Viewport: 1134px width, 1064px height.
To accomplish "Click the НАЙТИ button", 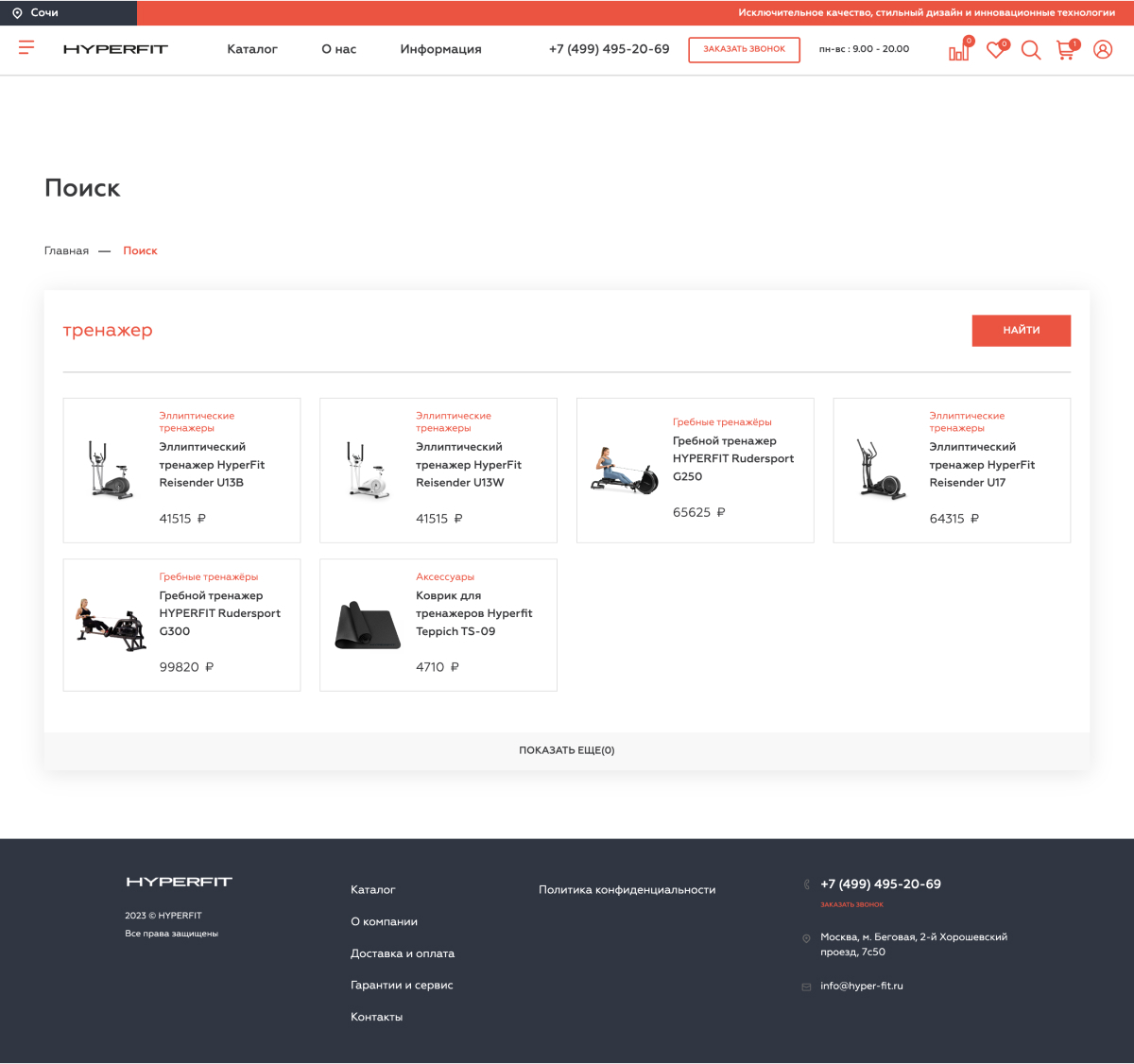I will tap(1022, 331).
